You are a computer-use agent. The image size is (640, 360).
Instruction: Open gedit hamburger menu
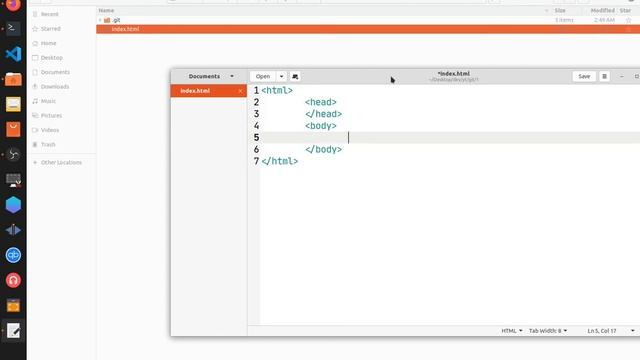click(x=604, y=76)
